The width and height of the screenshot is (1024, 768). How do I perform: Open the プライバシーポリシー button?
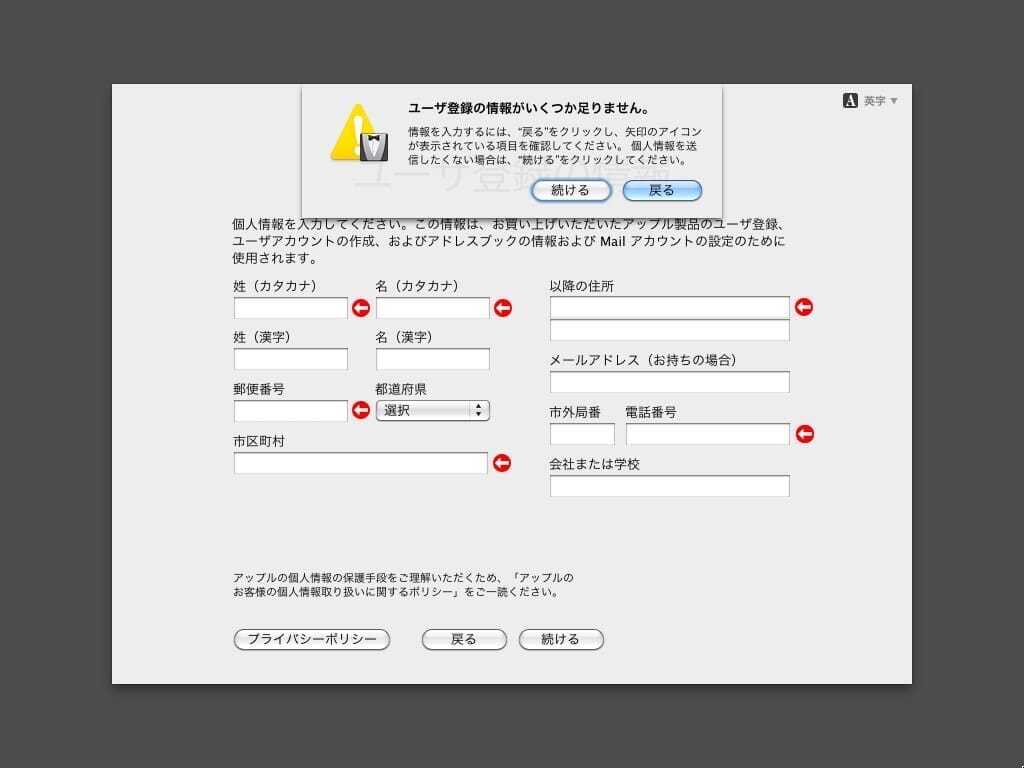(x=311, y=639)
